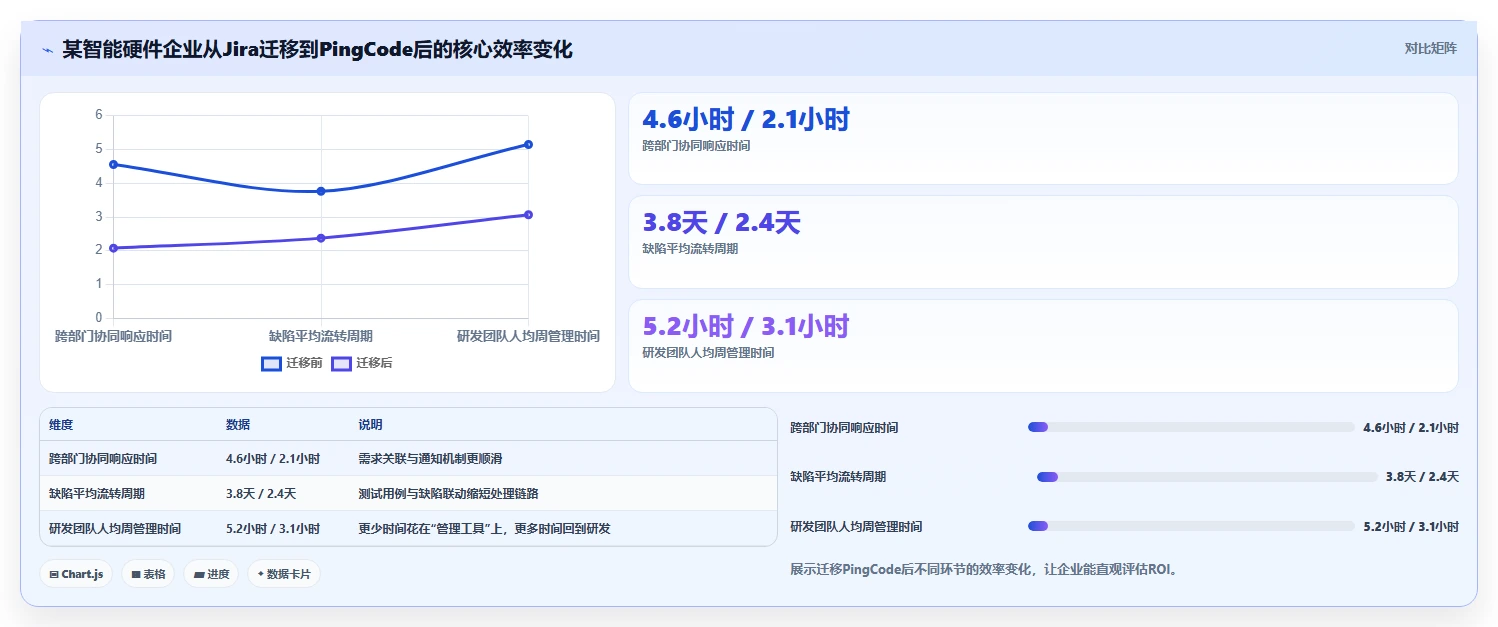The height and width of the screenshot is (627, 1498).
Task: Click the 进度 tag chip
Action: (211, 574)
